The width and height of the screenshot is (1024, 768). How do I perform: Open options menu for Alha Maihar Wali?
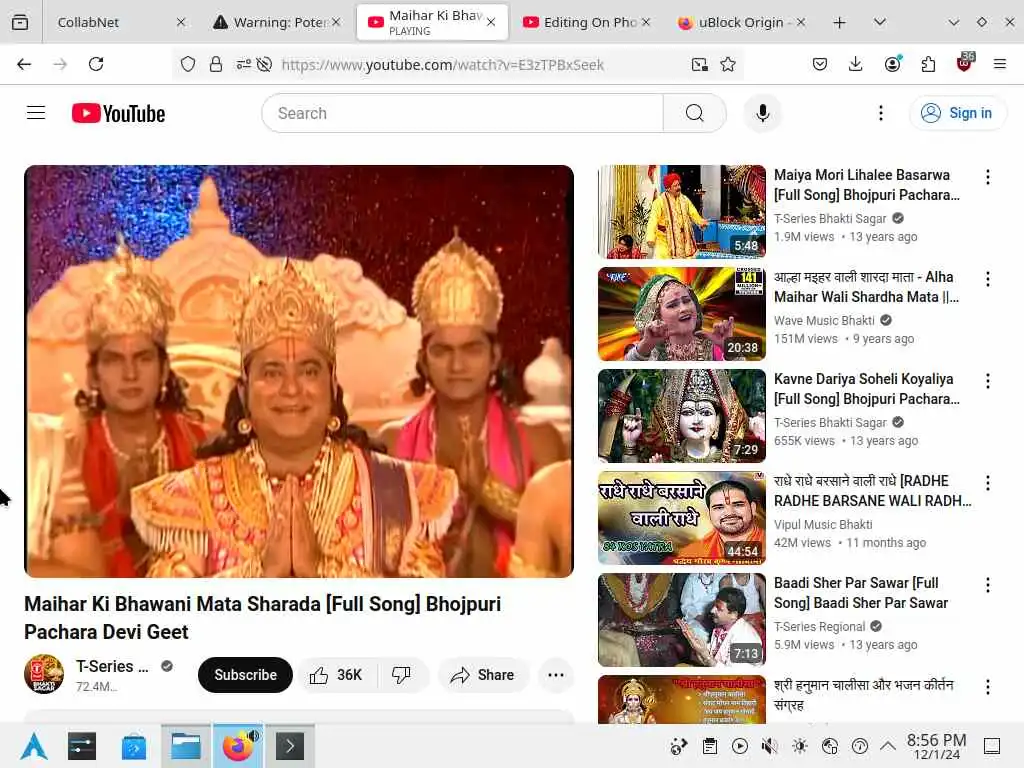[x=988, y=279]
